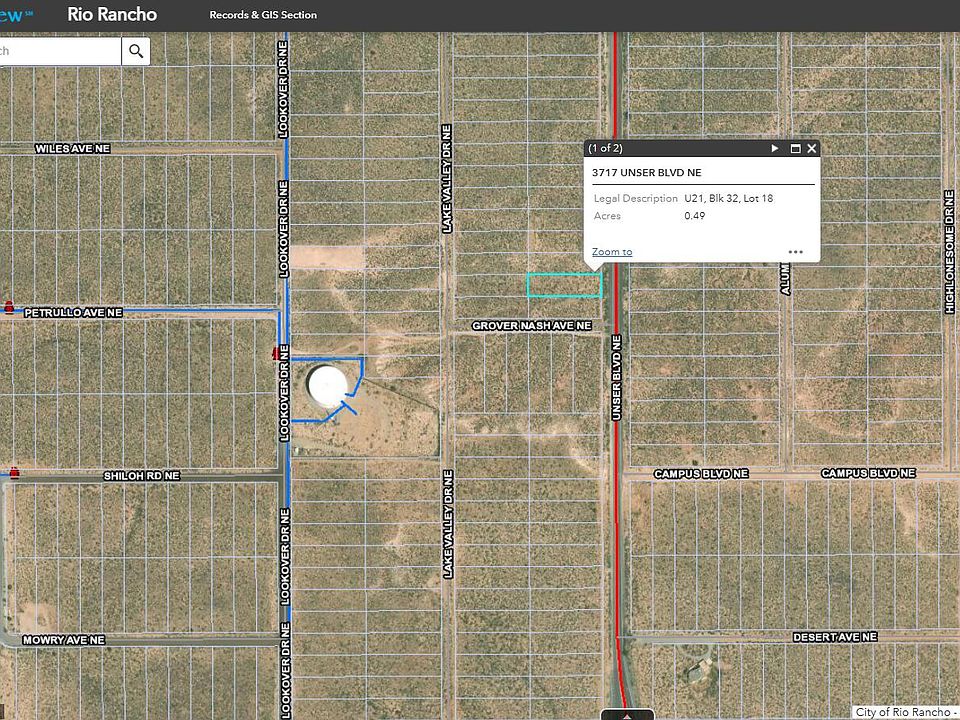Image resolution: width=960 pixels, height=720 pixels.
Task: Click inside the address search field
Action: (x=60, y=51)
